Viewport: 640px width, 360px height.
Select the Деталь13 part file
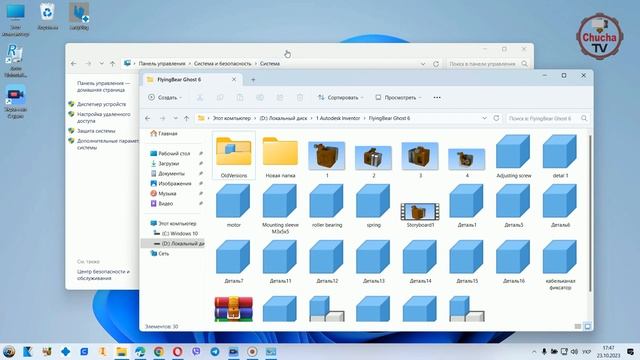click(373, 261)
